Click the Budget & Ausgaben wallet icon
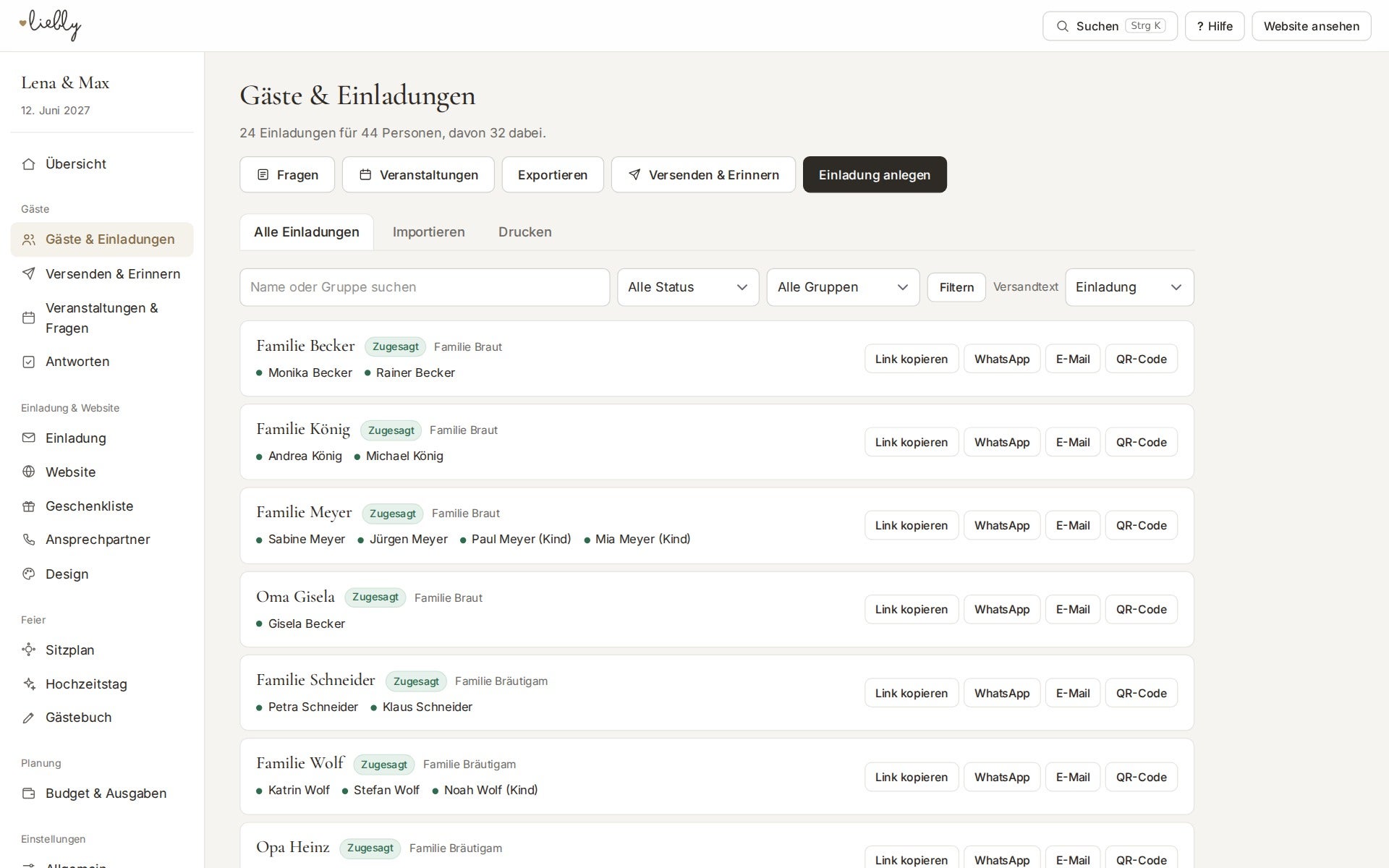Image resolution: width=1389 pixels, height=868 pixels. click(29, 793)
